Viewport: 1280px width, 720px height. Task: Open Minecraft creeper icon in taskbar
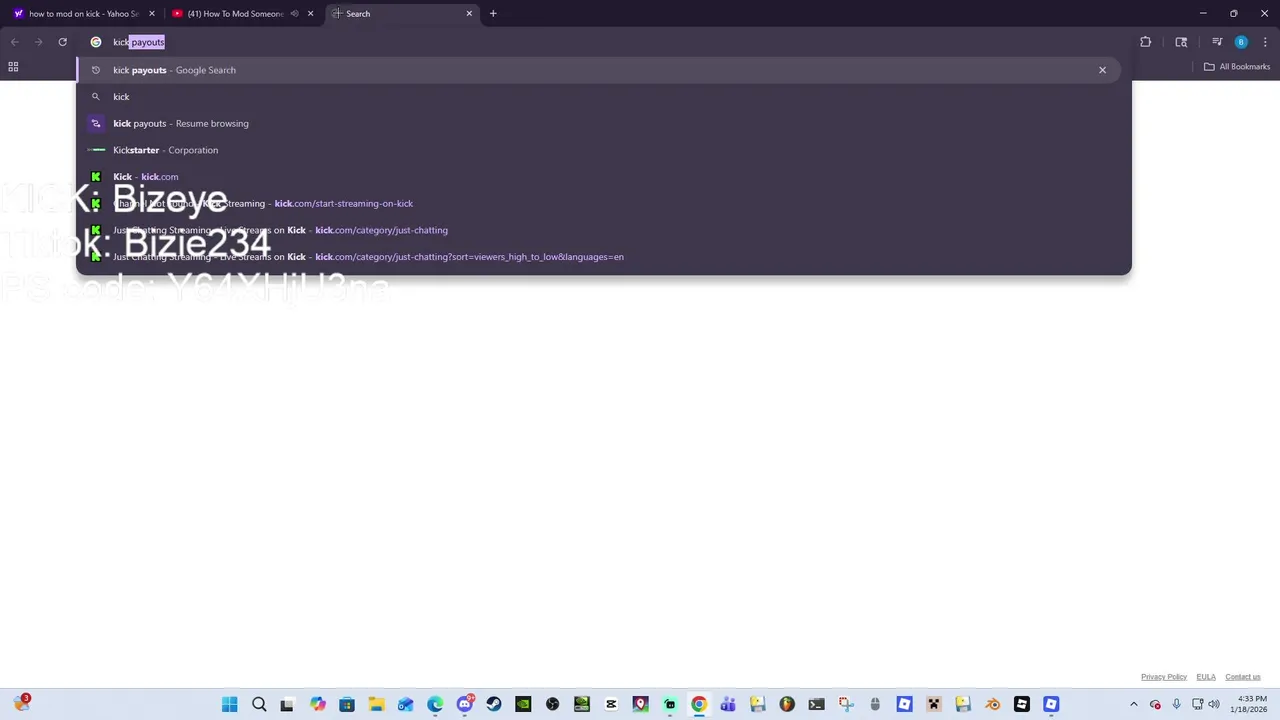(x=934, y=705)
